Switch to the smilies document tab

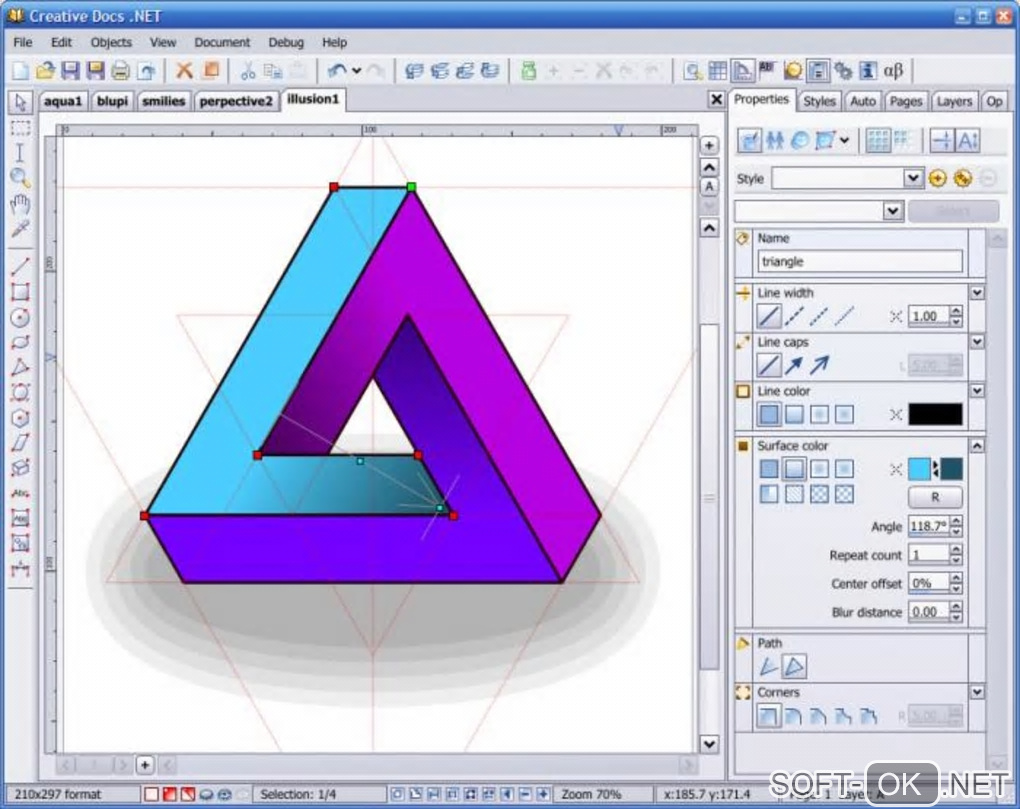point(163,101)
